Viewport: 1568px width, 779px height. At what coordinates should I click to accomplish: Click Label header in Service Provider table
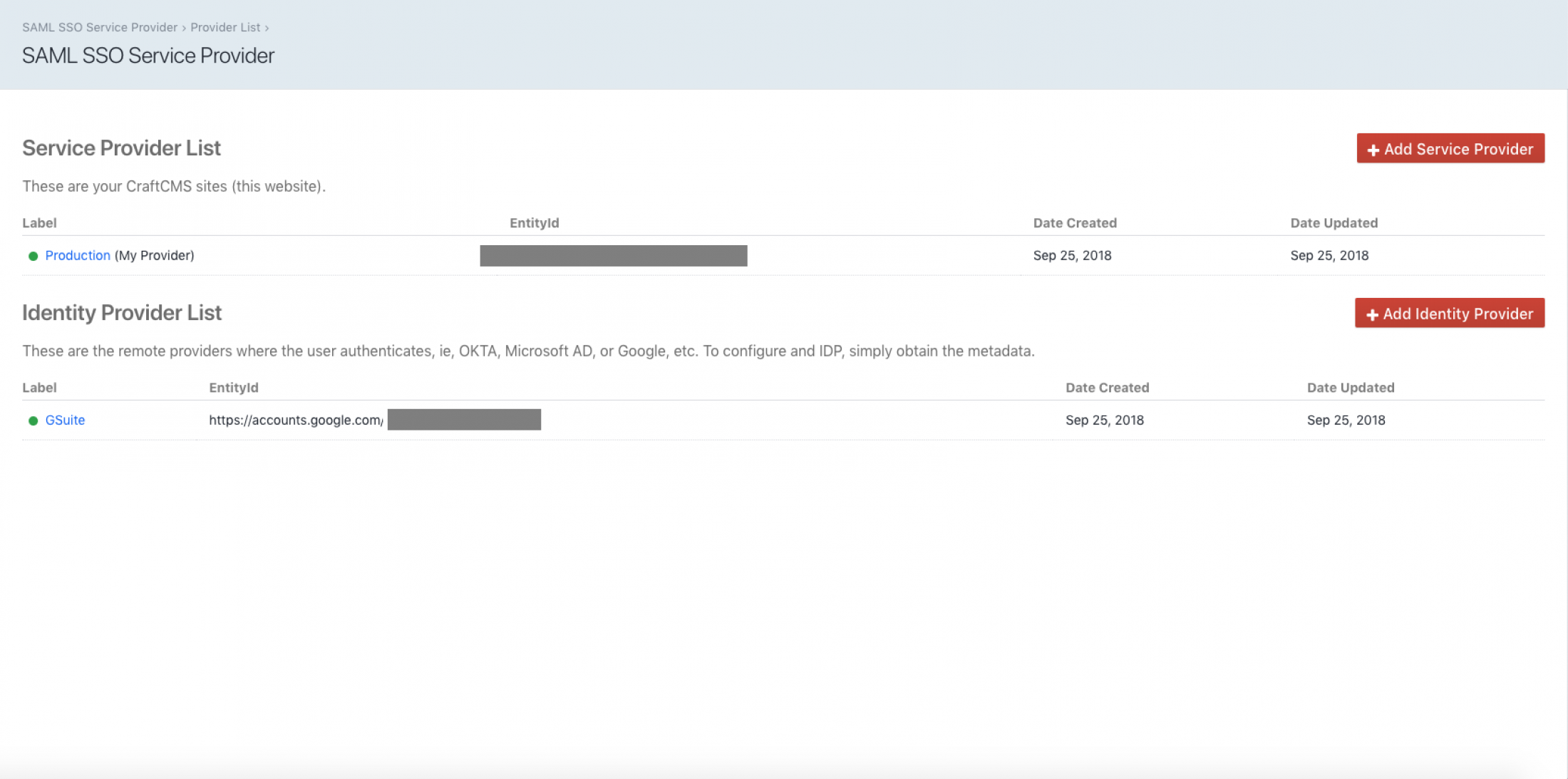[39, 223]
